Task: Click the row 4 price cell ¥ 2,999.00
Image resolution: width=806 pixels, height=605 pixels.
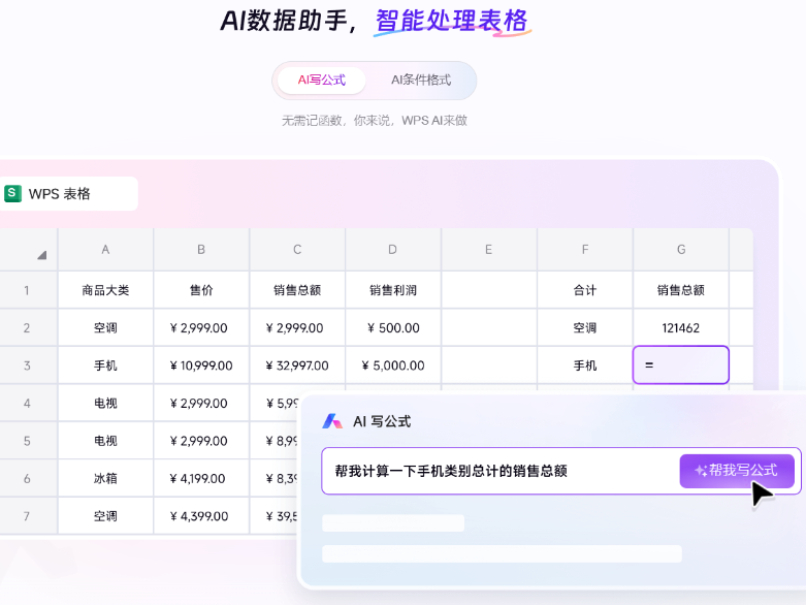Action: (x=202, y=403)
